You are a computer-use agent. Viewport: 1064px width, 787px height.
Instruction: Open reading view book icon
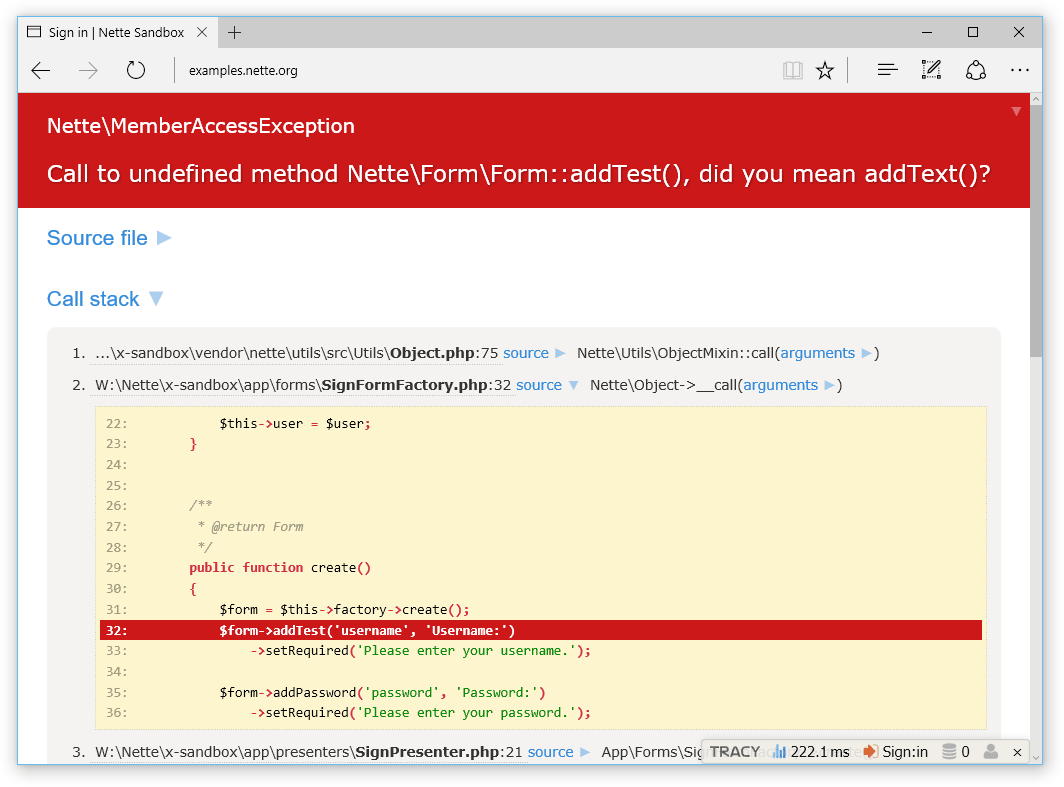click(x=793, y=71)
